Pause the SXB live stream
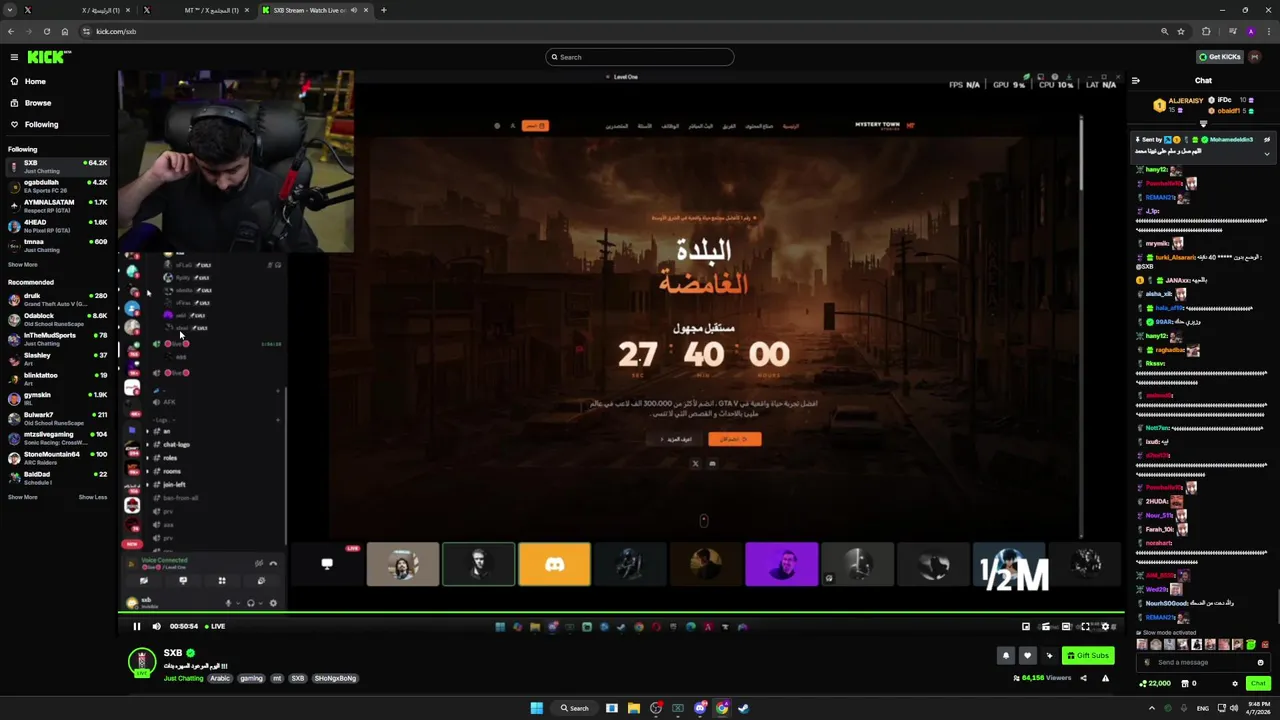This screenshot has width=1280, height=720. click(137, 626)
